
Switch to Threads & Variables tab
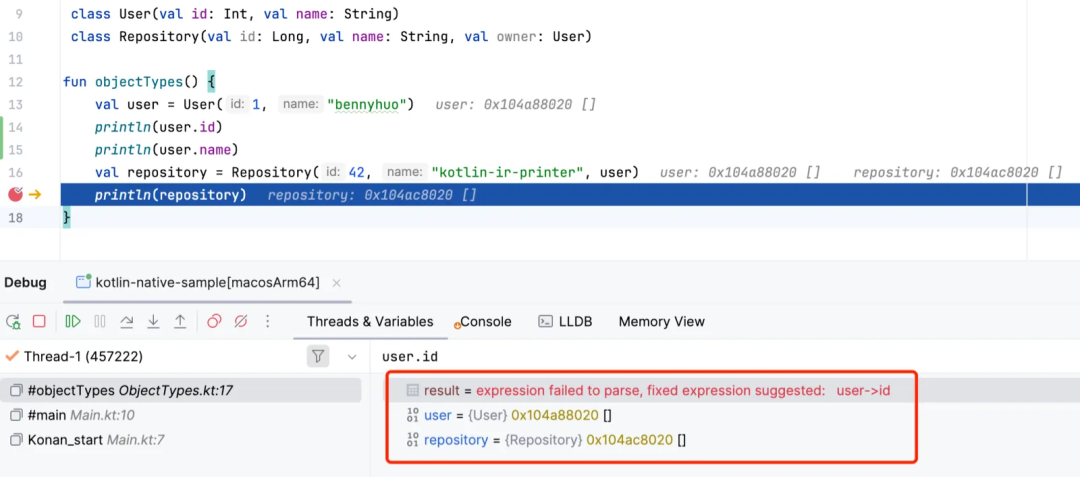[370, 321]
